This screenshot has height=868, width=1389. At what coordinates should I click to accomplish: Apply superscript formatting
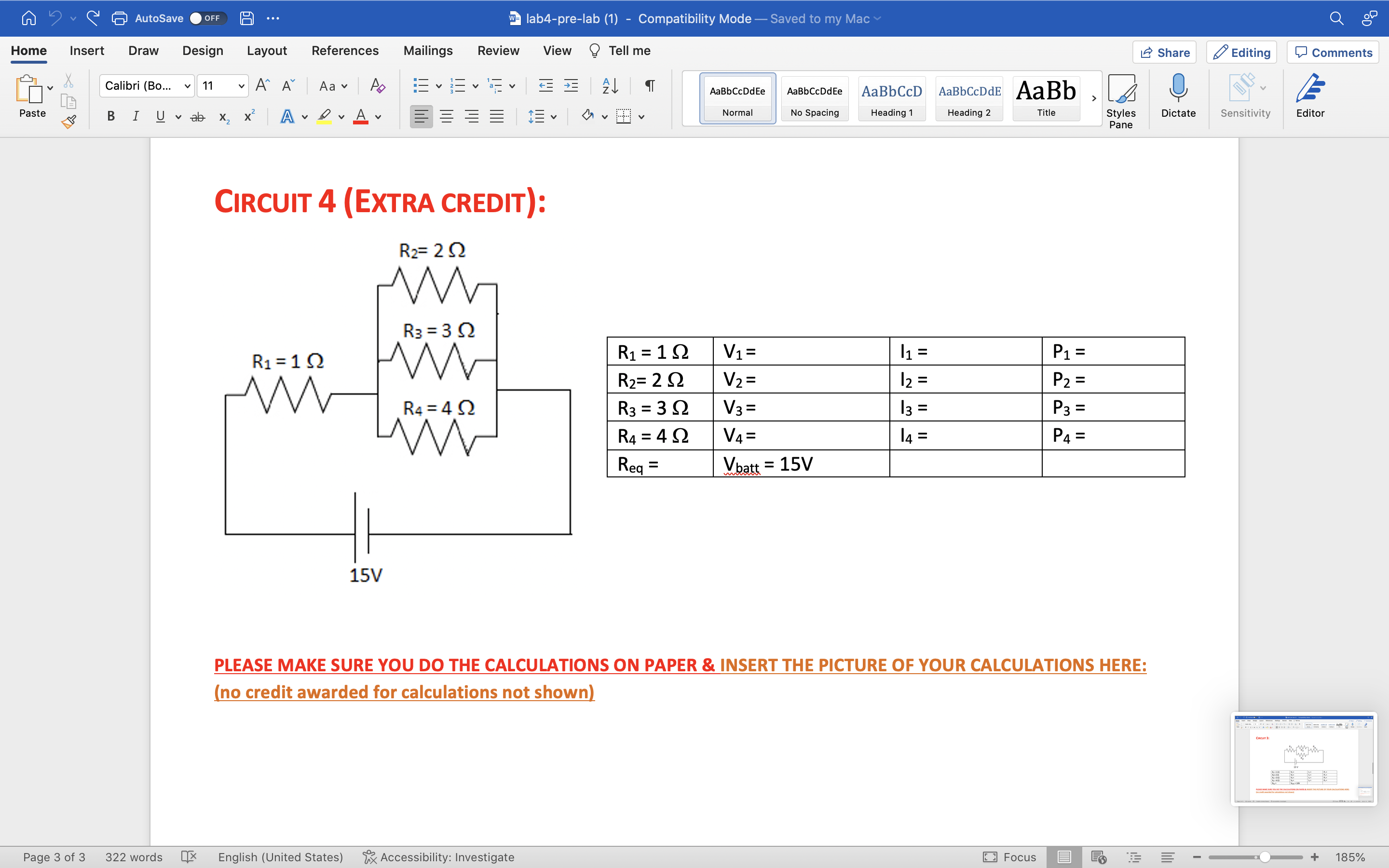pyautogui.click(x=249, y=116)
